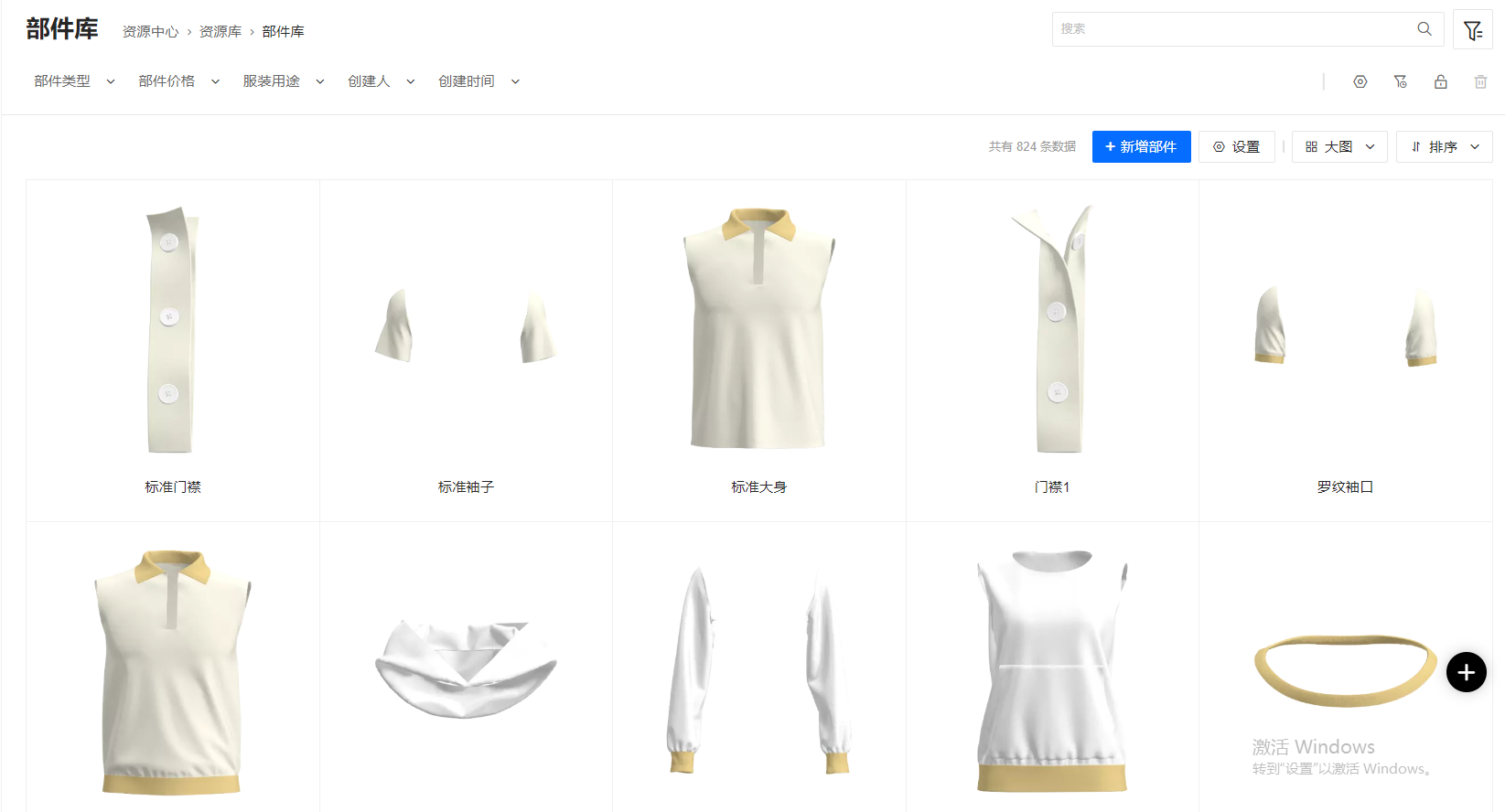
Task: Open the 大图 view mode dropdown
Action: 1339,147
